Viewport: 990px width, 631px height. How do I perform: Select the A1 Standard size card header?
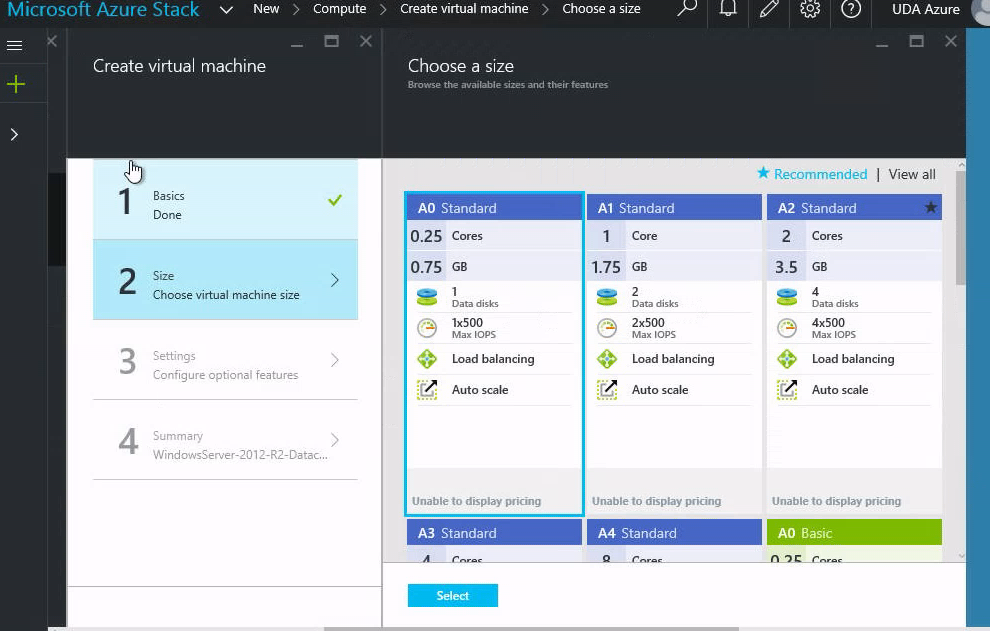click(x=674, y=208)
